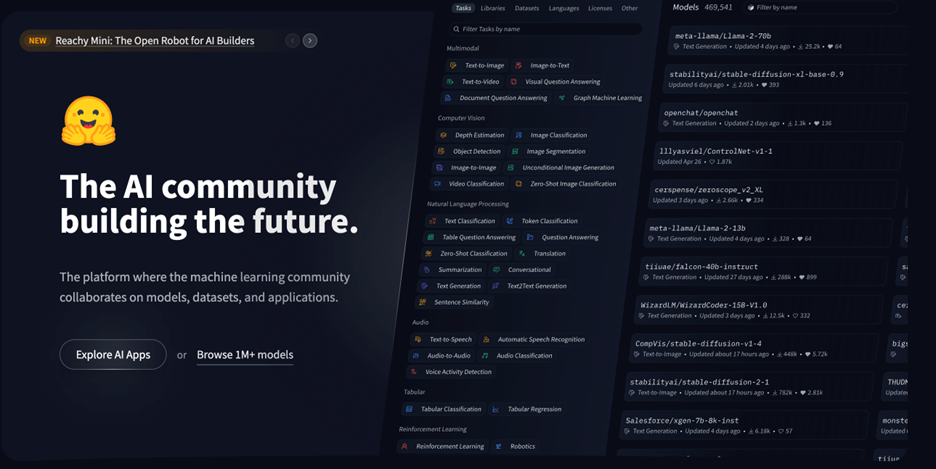This screenshot has width=936, height=469.
Task: Click the Text Classification task icon
Action: click(433, 221)
